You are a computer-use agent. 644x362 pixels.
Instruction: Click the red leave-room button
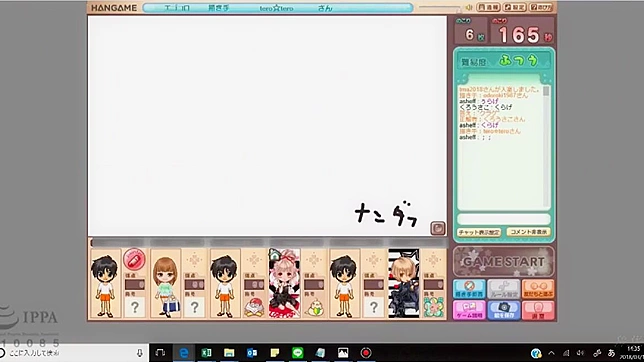(538, 310)
